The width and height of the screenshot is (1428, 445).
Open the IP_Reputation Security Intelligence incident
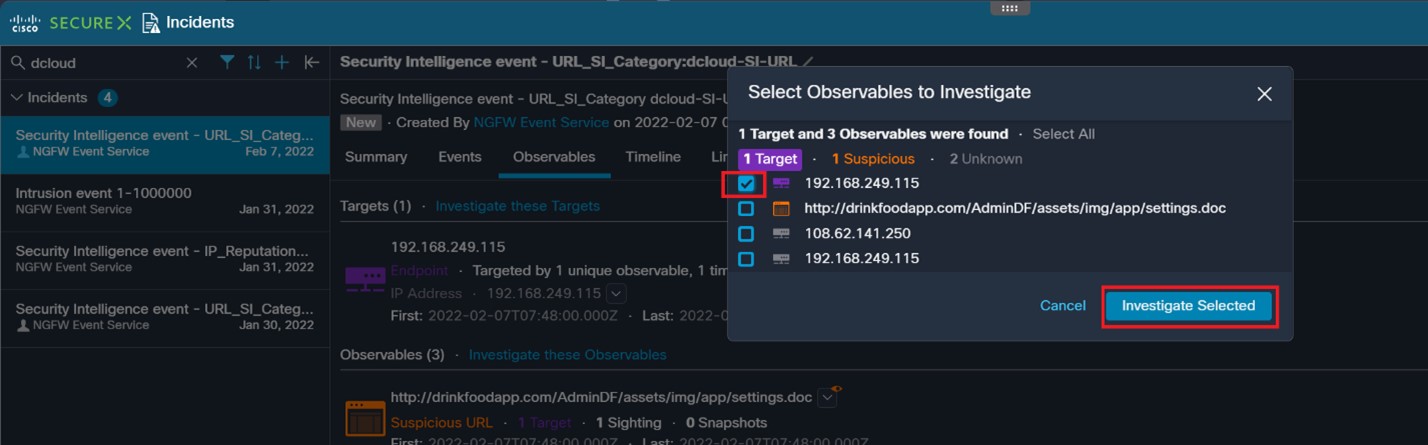click(x=165, y=260)
